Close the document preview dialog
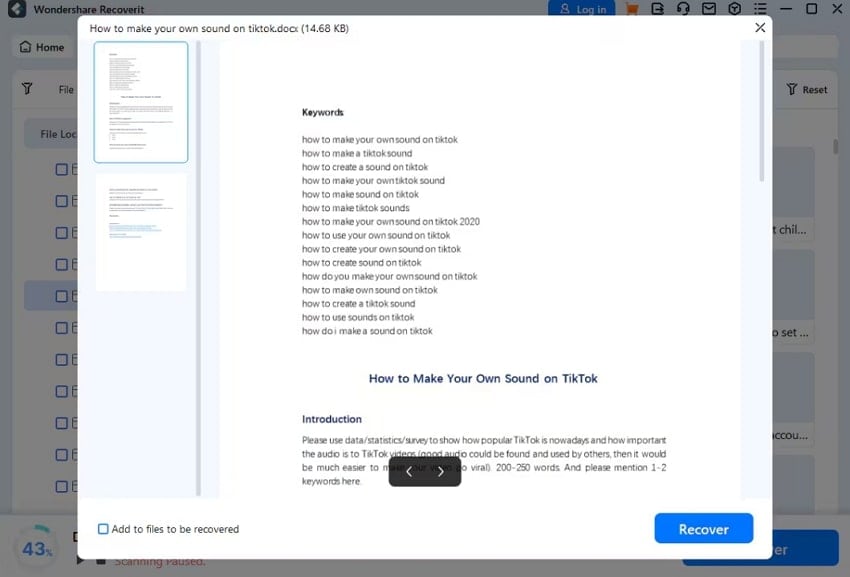 (x=760, y=28)
